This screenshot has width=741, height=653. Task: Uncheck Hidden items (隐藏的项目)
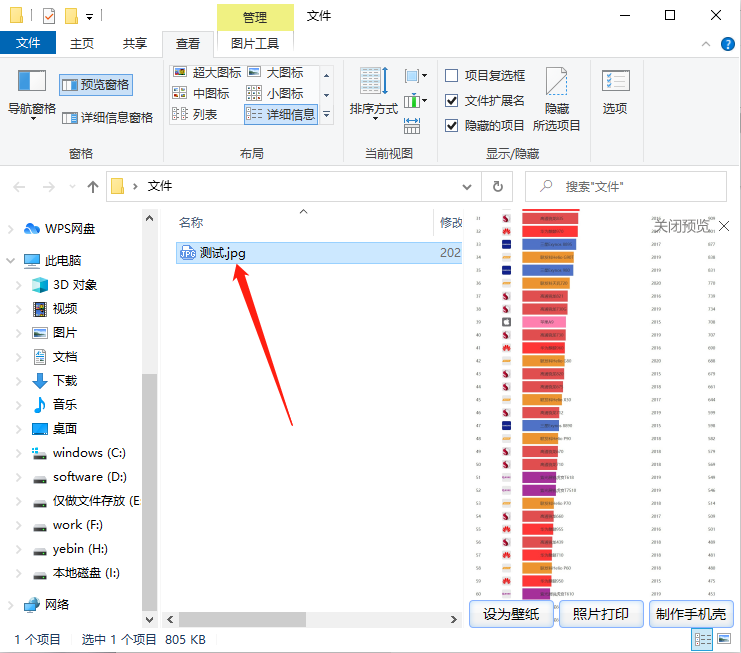(x=485, y=126)
